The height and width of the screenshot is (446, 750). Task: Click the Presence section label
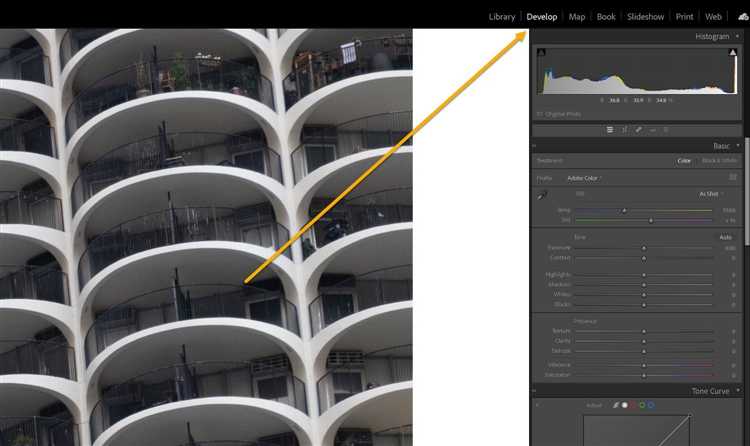[x=585, y=321]
